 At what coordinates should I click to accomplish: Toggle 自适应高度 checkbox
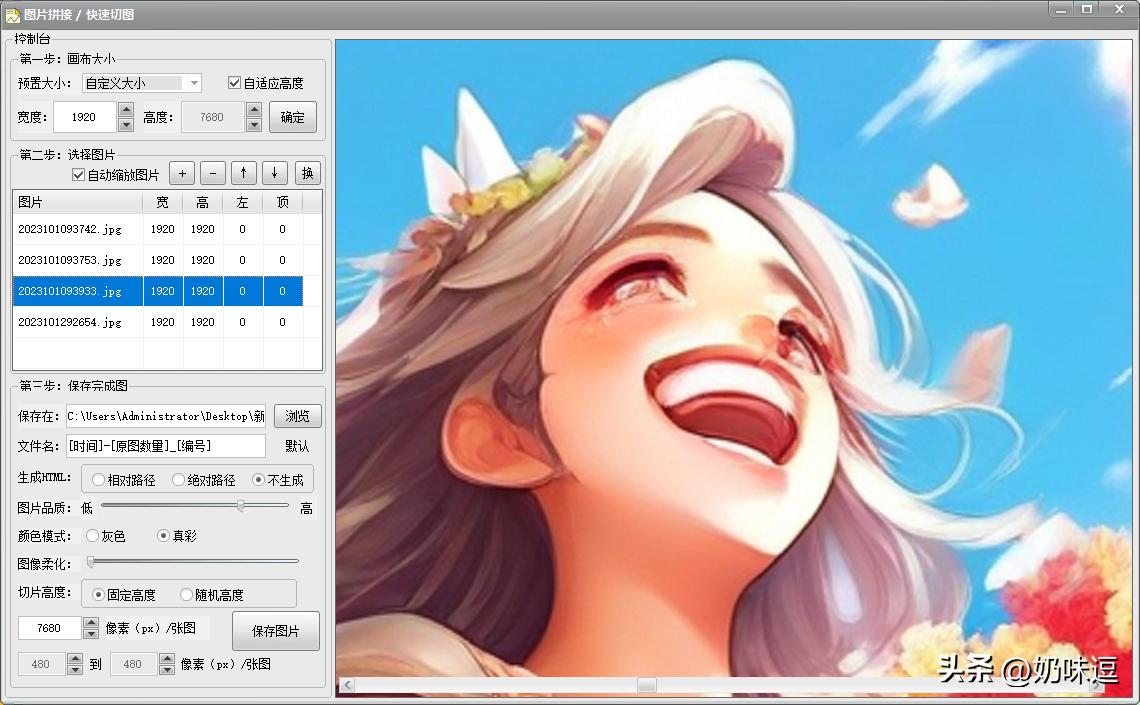click(x=235, y=83)
